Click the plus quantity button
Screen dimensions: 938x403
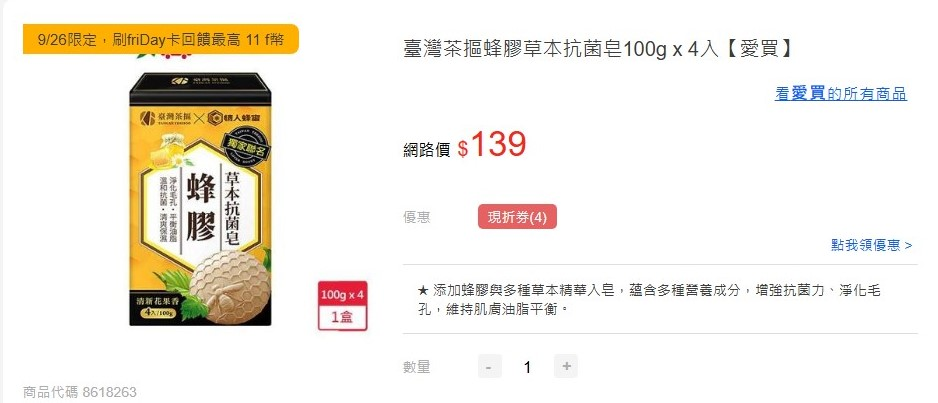pos(566,366)
